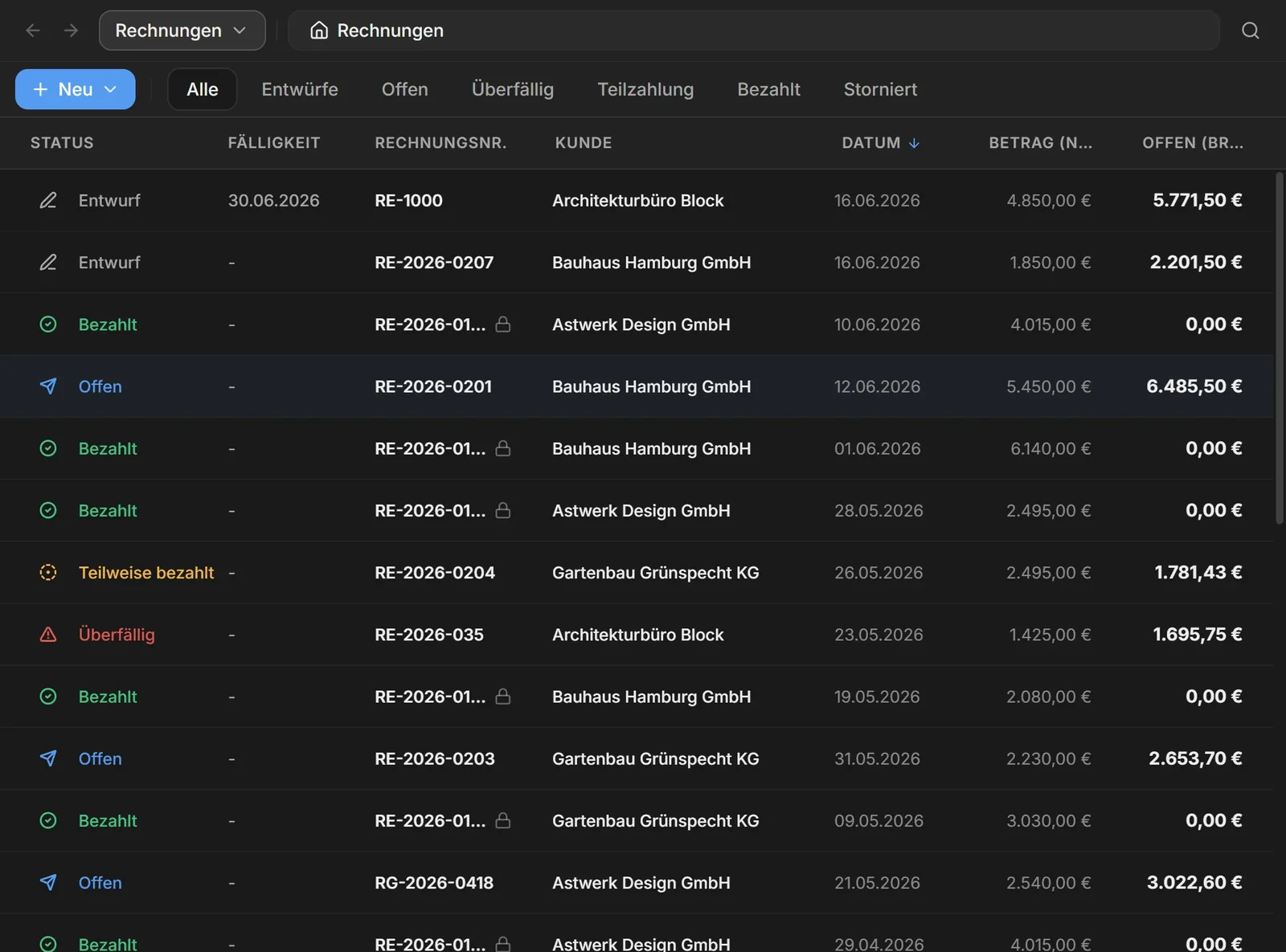
Task: Click pencil icon of draft RE-2026-0207
Action: pyautogui.click(x=48, y=262)
